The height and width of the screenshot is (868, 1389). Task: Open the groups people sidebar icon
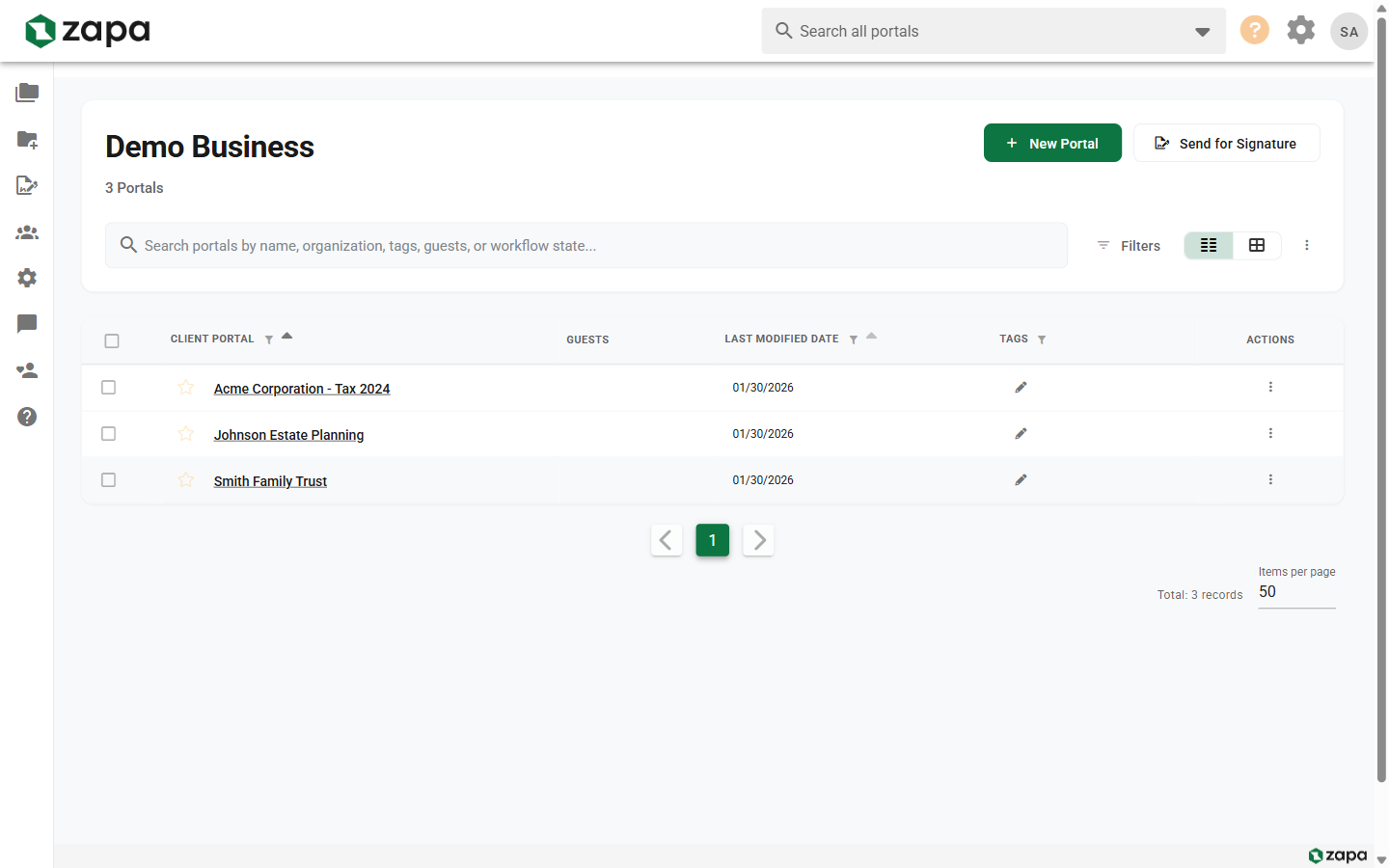coord(27,232)
